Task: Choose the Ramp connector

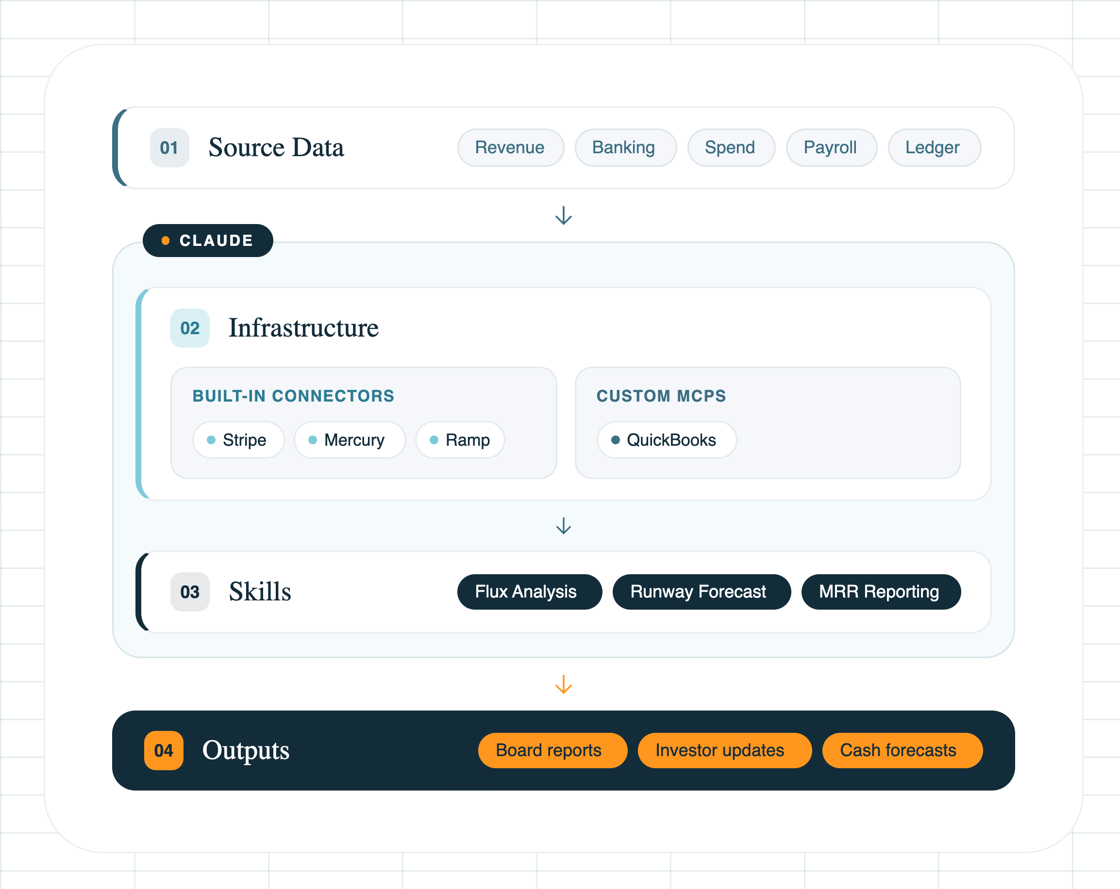Action: coord(460,440)
